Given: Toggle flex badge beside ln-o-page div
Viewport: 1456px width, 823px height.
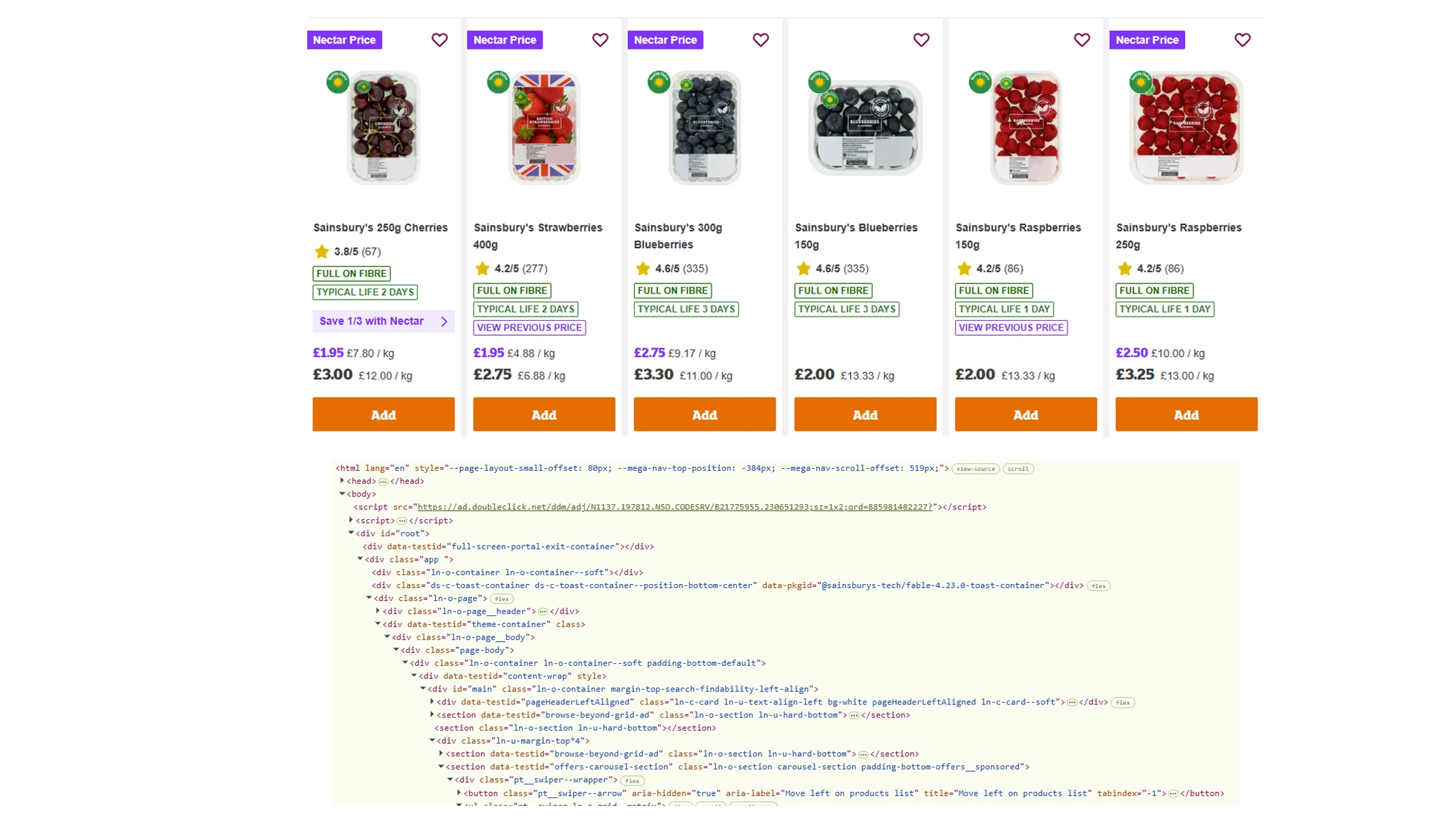Looking at the screenshot, I should pyautogui.click(x=502, y=598).
